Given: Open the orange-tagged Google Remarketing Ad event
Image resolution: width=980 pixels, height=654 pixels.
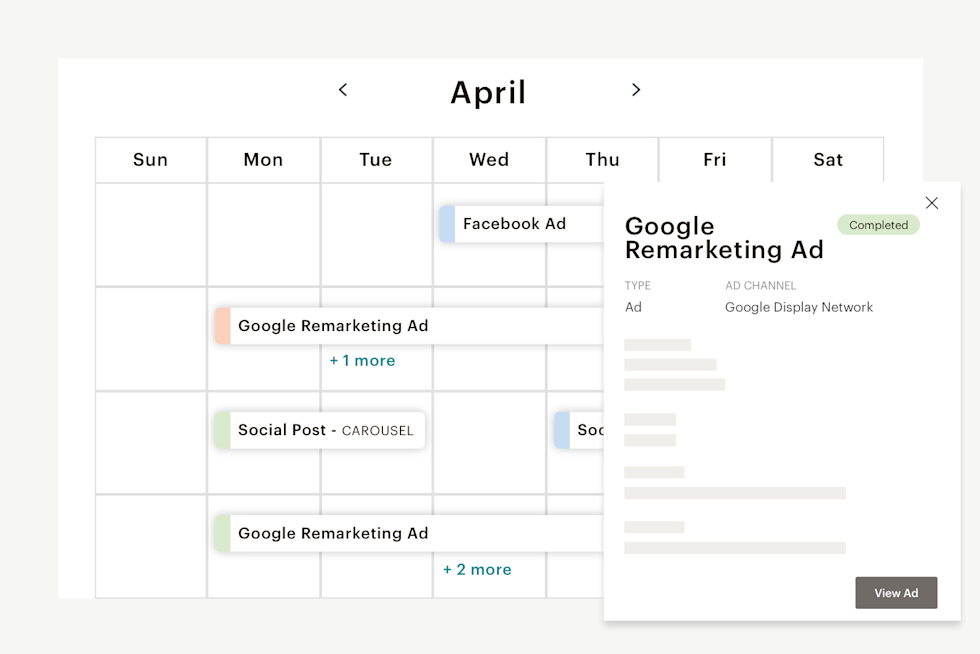Looking at the screenshot, I should (x=333, y=326).
